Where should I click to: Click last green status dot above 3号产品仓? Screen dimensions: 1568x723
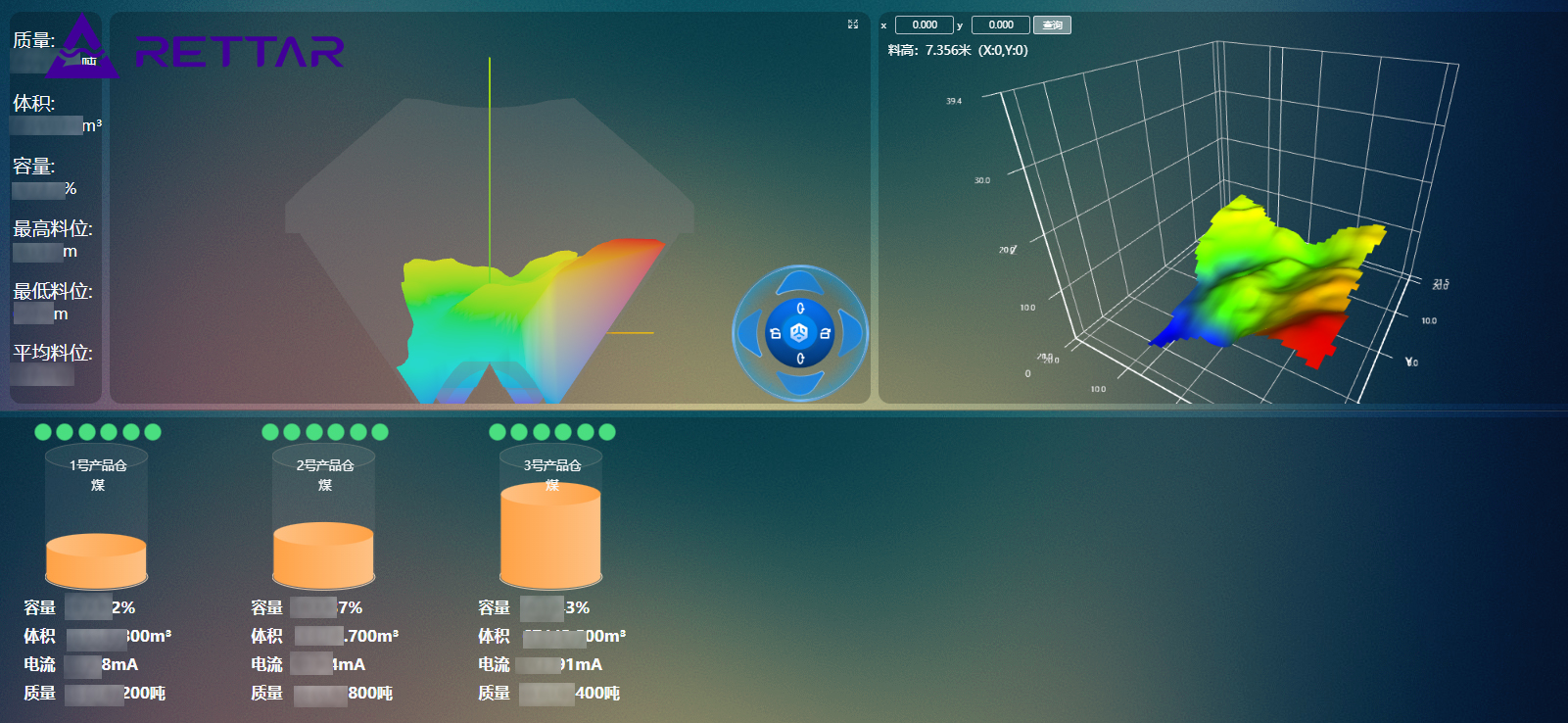click(x=607, y=432)
